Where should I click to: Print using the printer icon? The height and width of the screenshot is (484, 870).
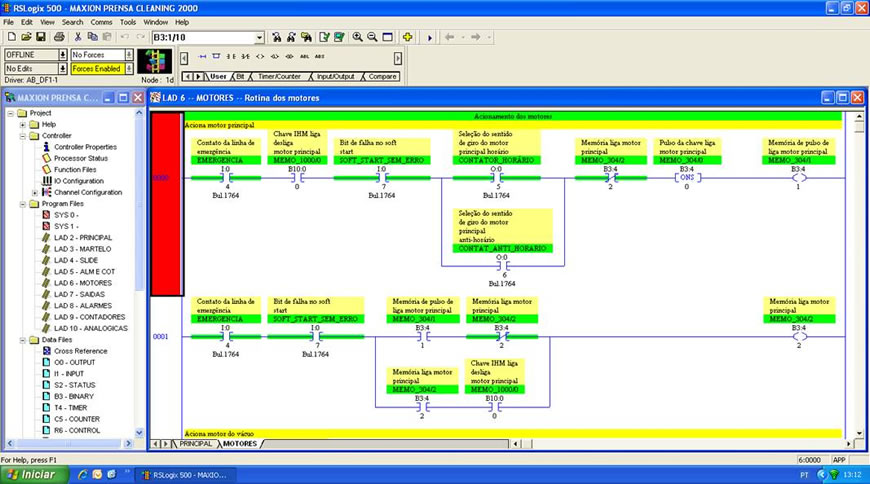(x=59, y=37)
